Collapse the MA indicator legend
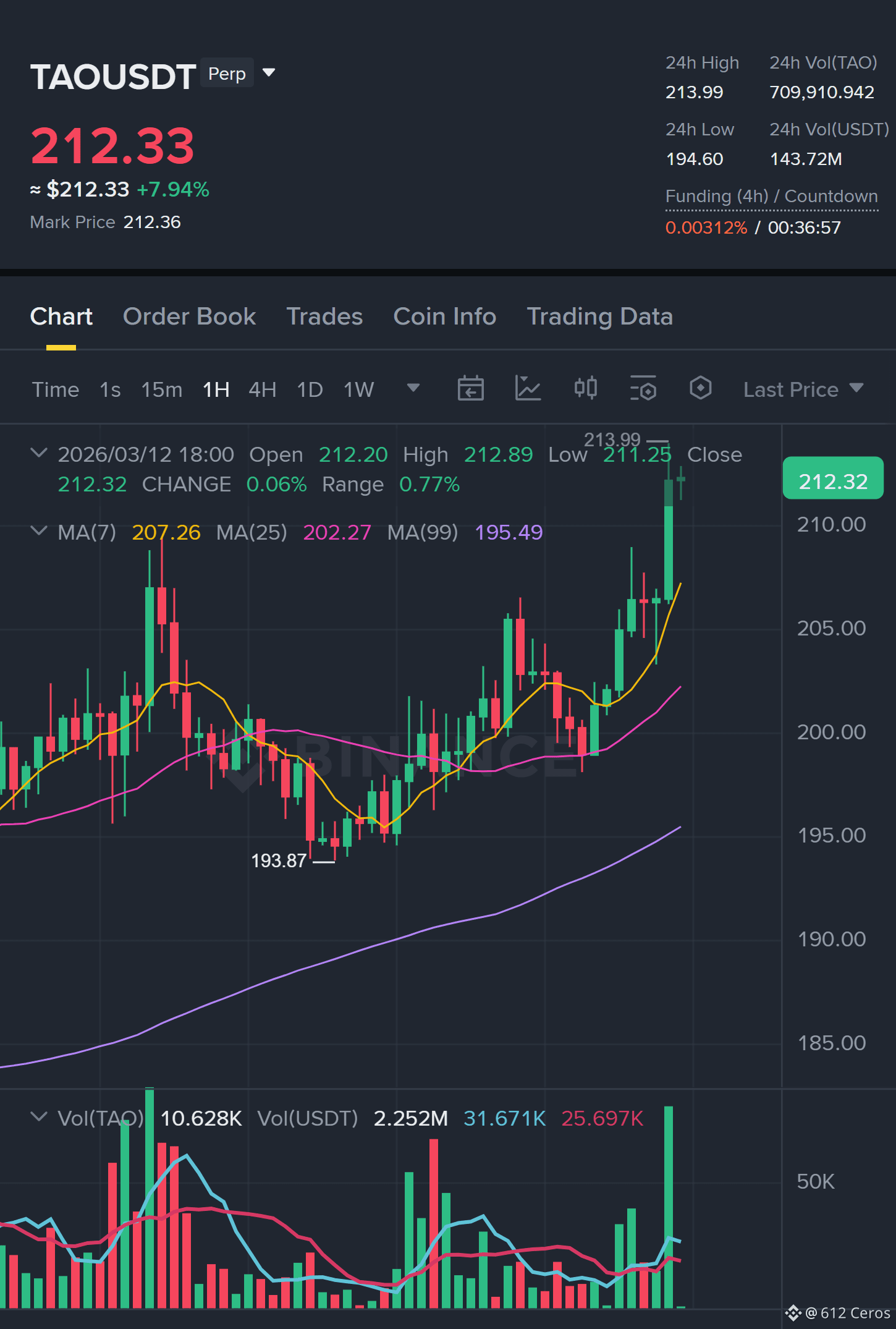This screenshot has width=896, height=1329. coord(38,531)
